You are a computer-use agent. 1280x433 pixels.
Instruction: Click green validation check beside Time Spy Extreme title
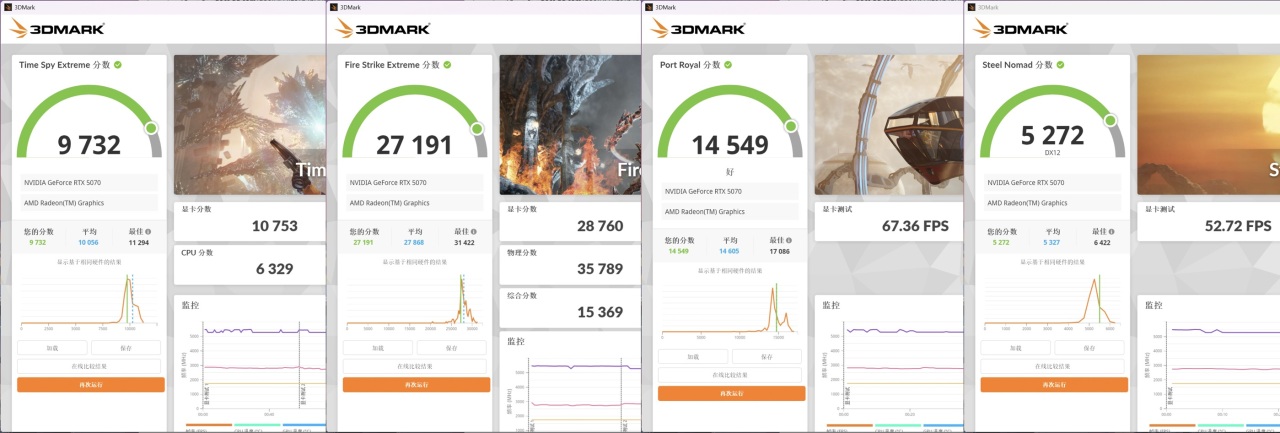[118, 65]
